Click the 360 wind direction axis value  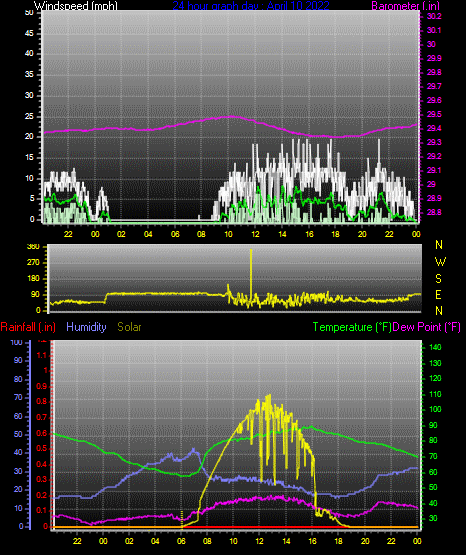(33, 247)
